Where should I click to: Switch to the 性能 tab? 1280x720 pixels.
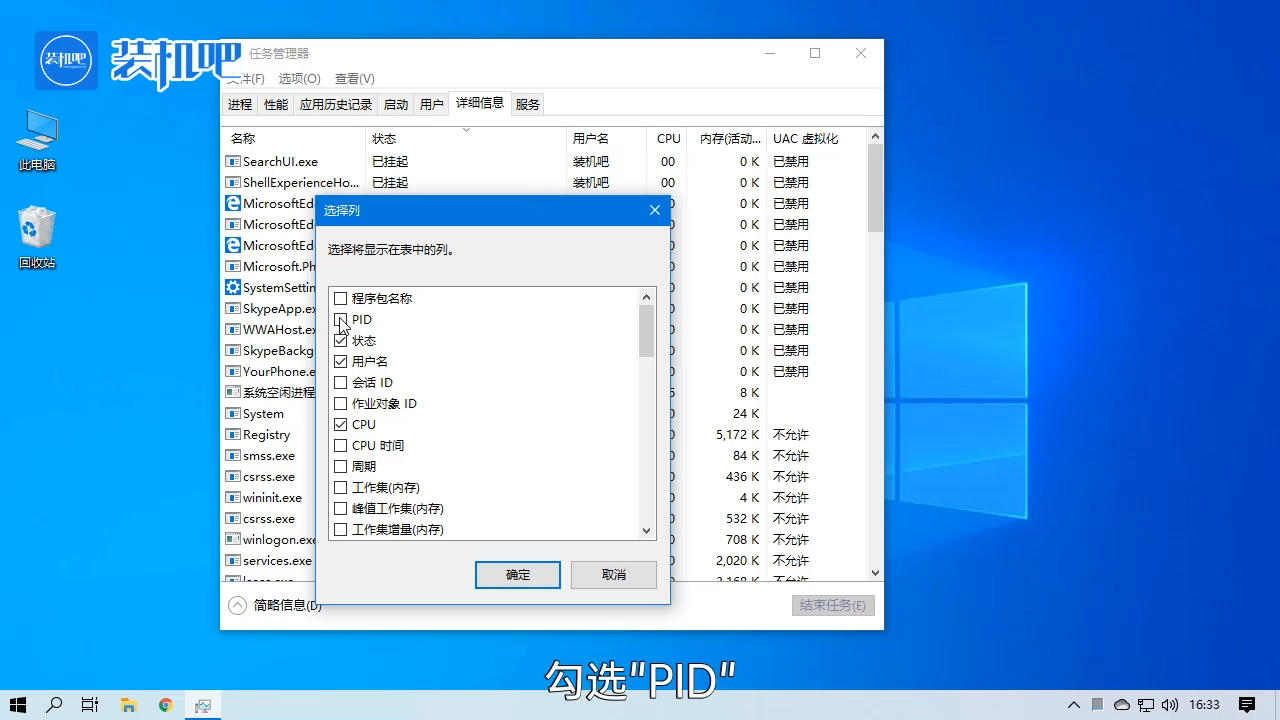(275, 103)
